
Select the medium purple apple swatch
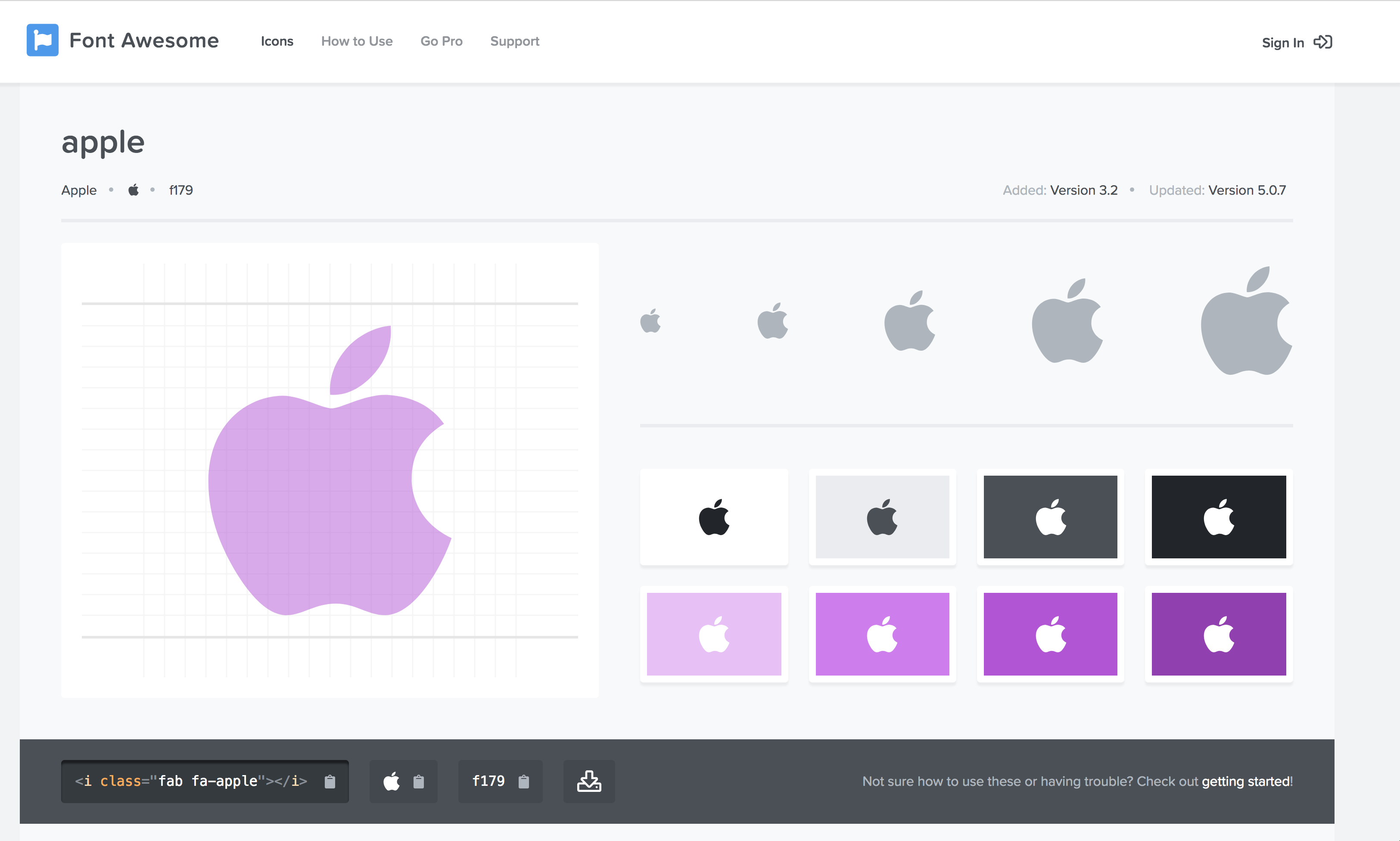click(x=1050, y=634)
